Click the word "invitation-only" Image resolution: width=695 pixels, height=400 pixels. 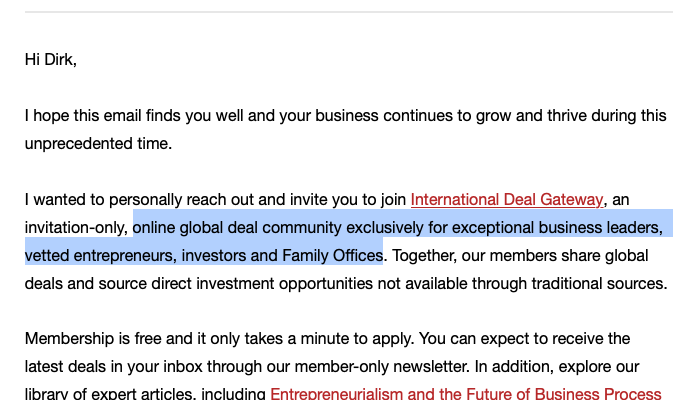(76, 227)
